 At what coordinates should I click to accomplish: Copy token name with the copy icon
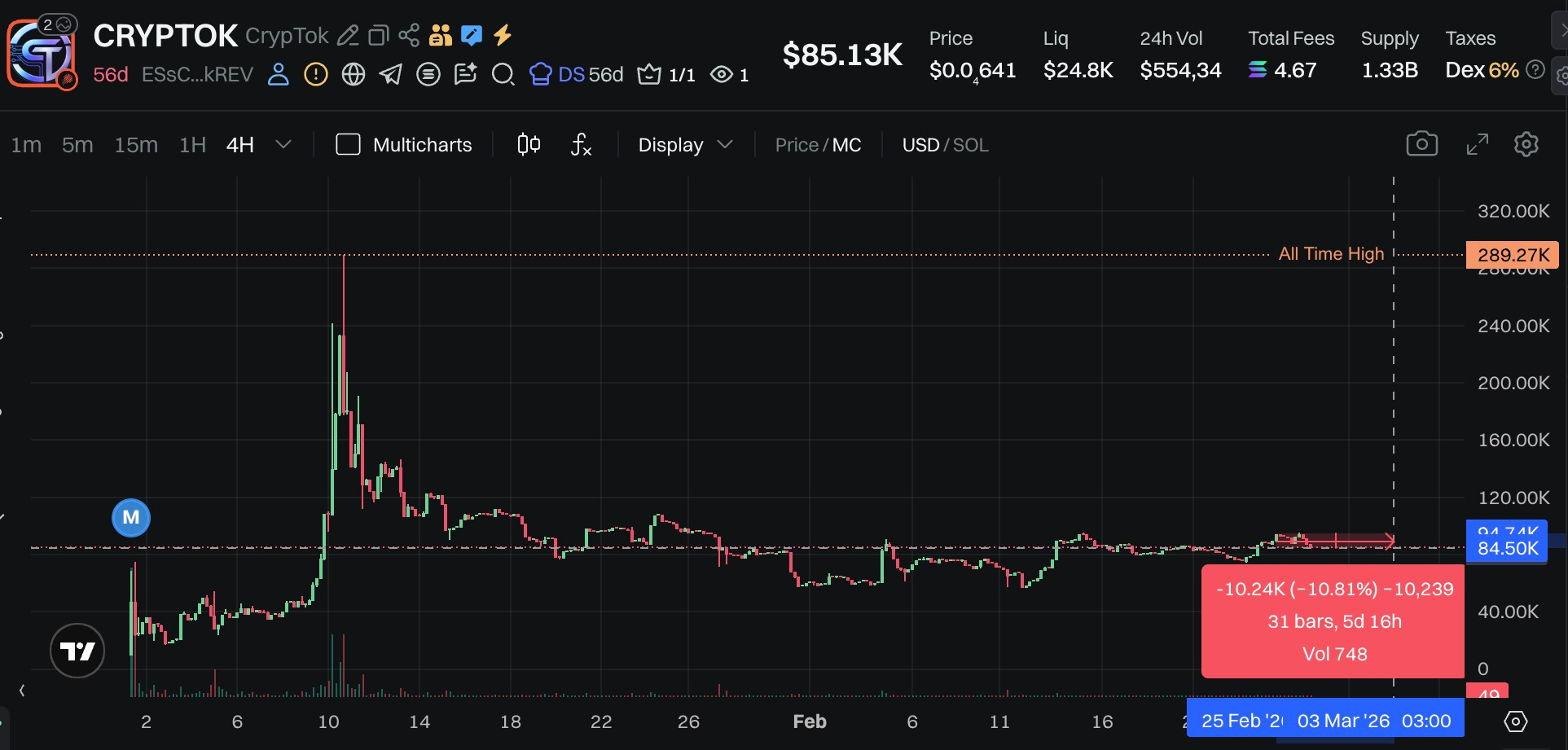point(378,35)
